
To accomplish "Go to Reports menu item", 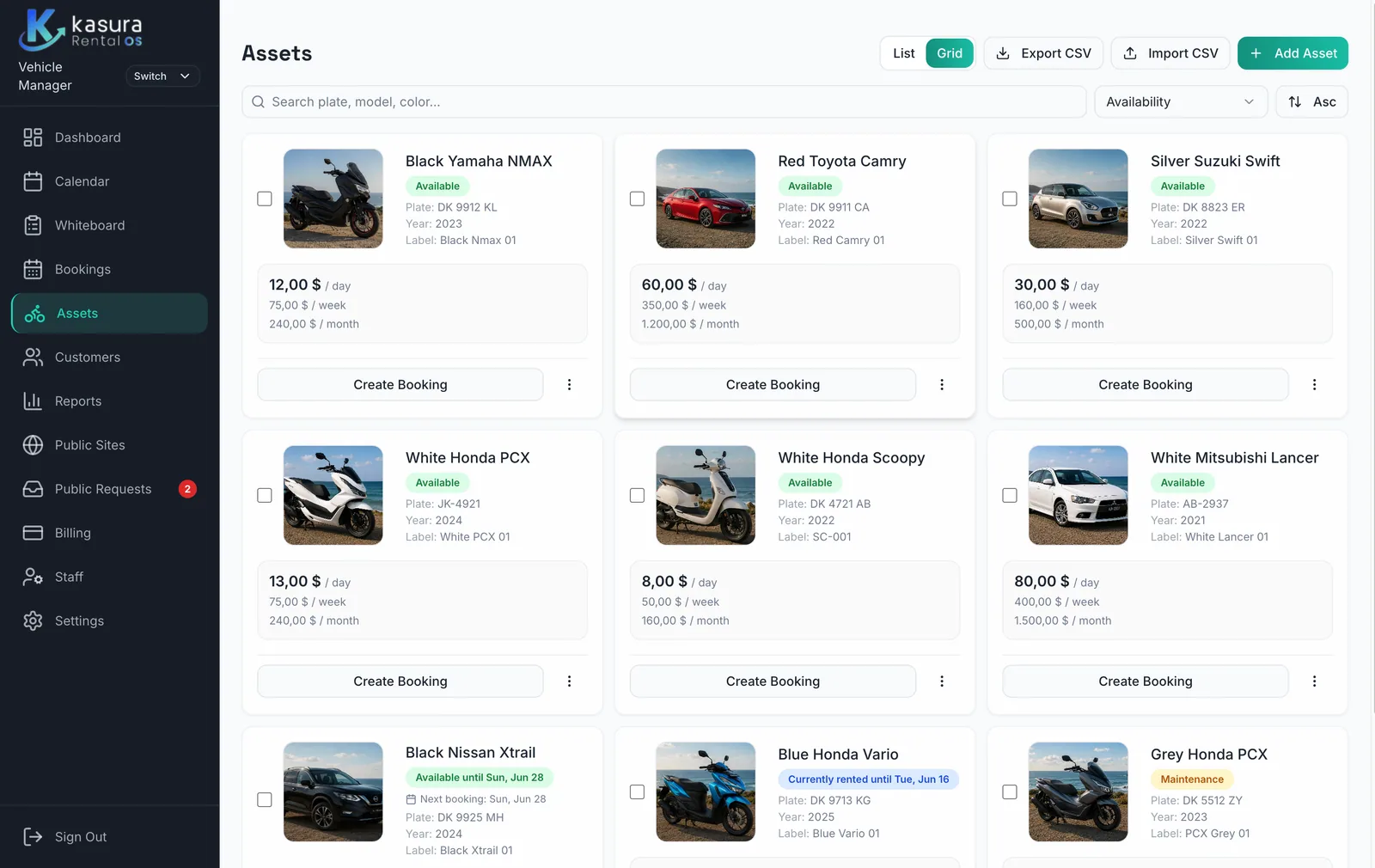I will pos(109,401).
